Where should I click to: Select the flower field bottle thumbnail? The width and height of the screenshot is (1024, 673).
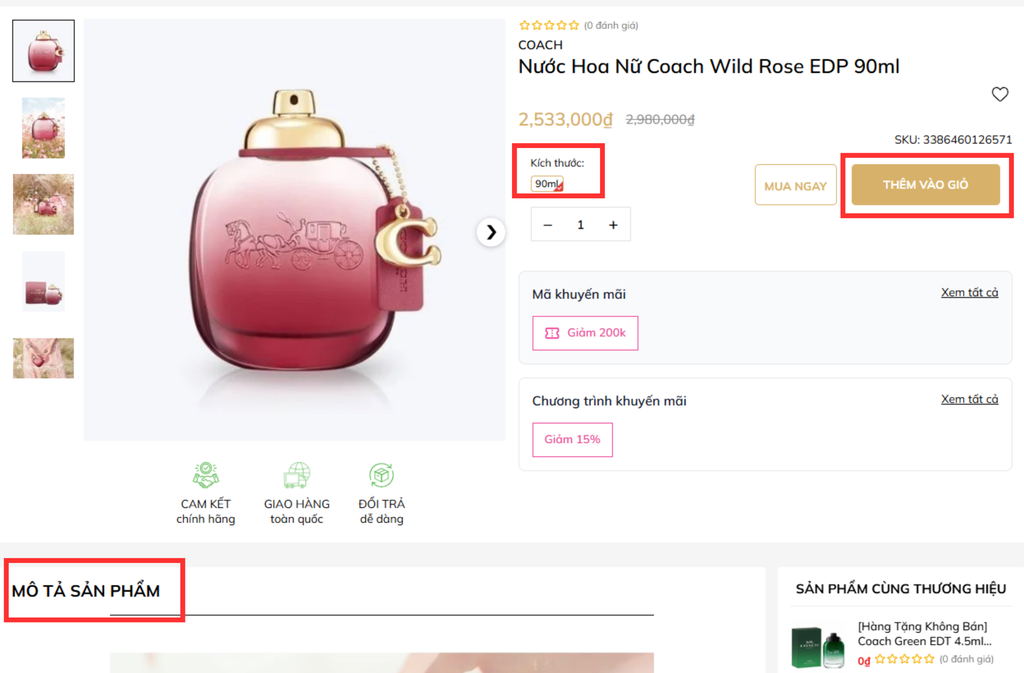pyautogui.click(x=44, y=128)
